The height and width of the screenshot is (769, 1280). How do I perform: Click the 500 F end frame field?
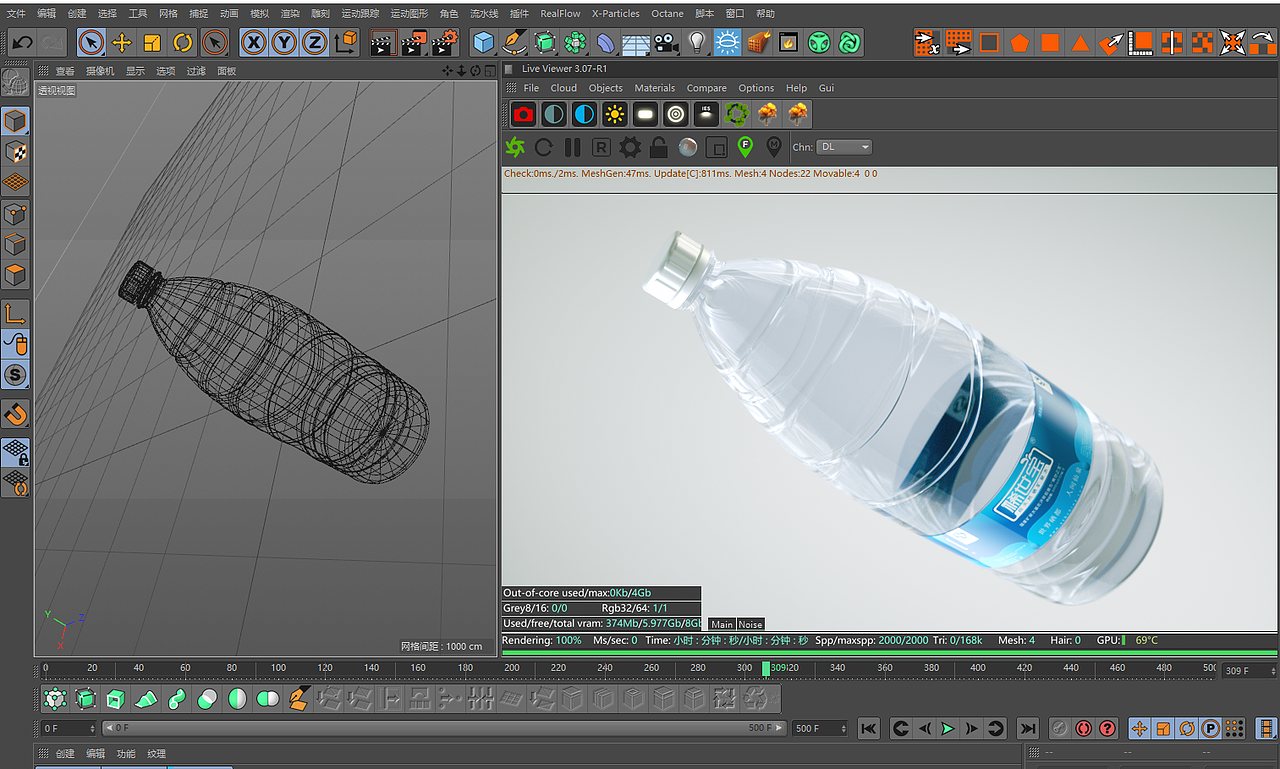(820, 728)
